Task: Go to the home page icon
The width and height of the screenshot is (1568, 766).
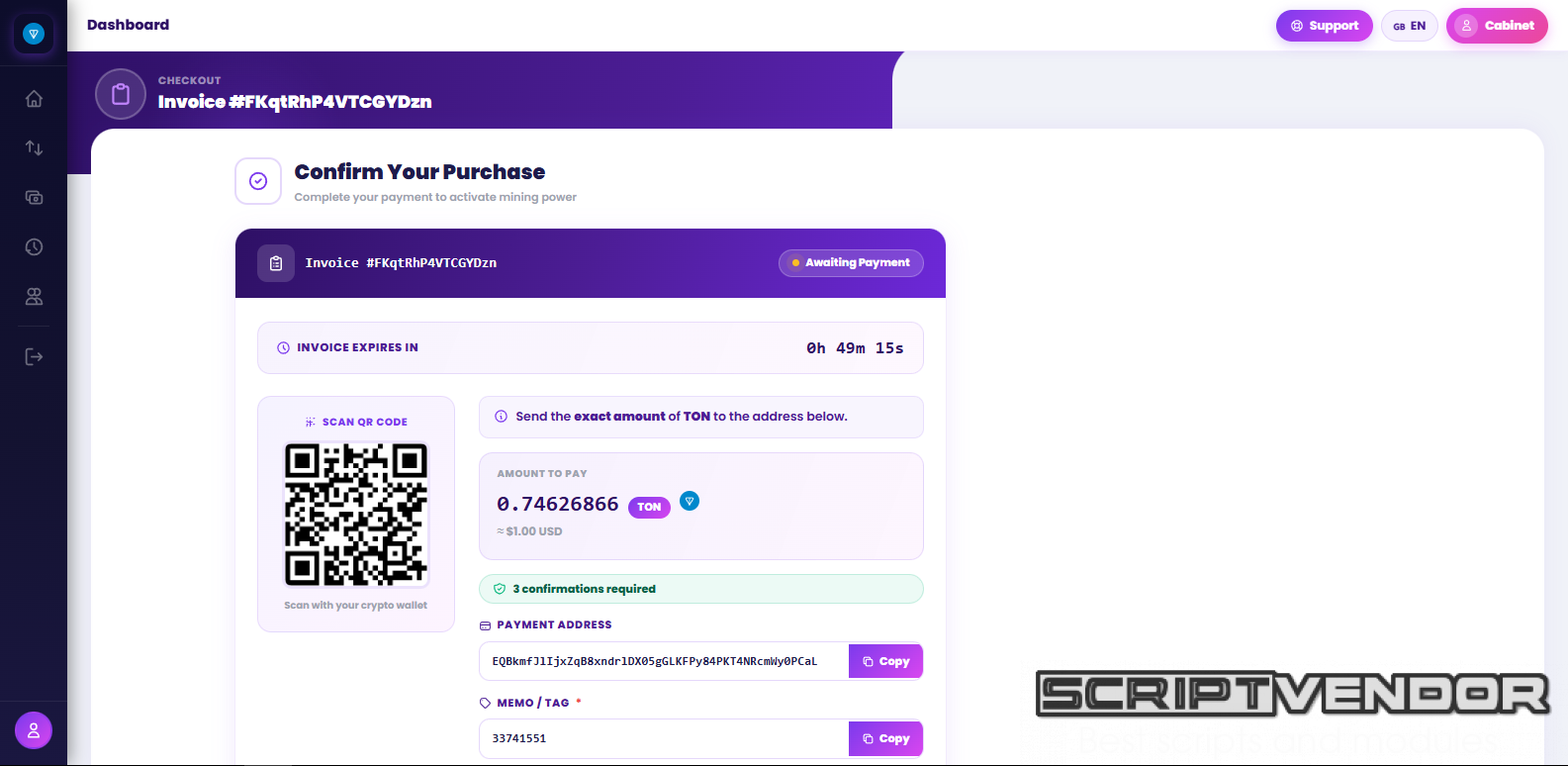Action: coord(34,99)
